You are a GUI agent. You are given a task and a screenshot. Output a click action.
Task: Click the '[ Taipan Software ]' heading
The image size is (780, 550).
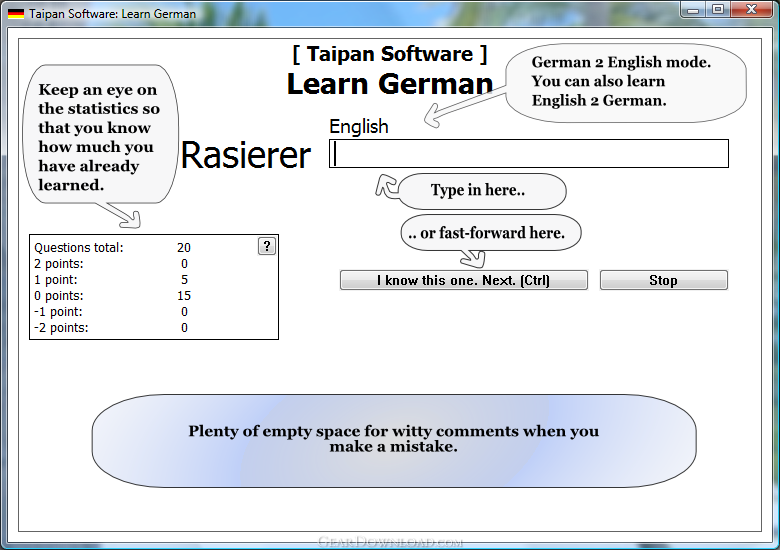tap(390, 54)
